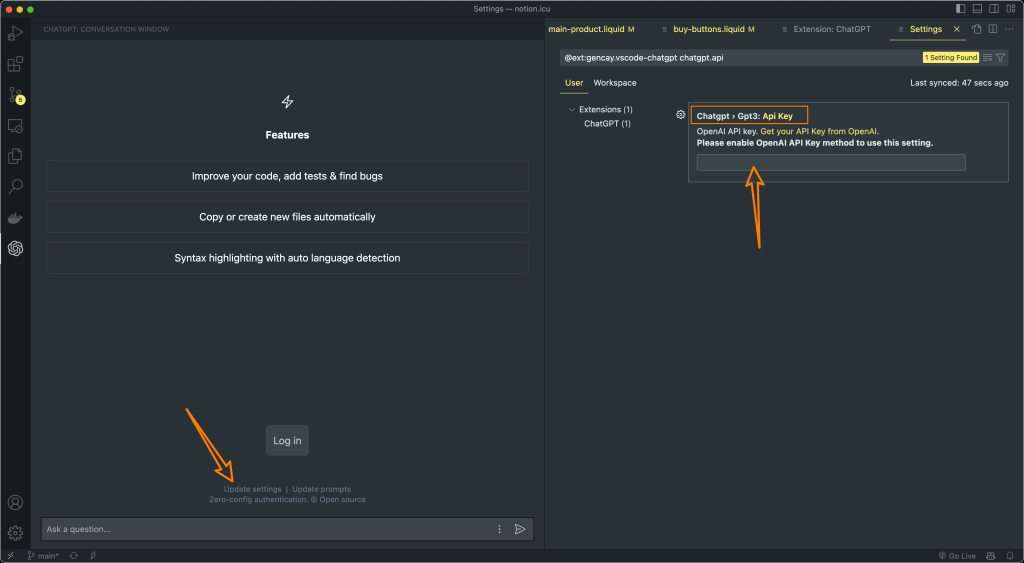Image resolution: width=1024 pixels, height=563 pixels.
Task: Collapse the Extensions (1) tree node
Action: point(572,109)
